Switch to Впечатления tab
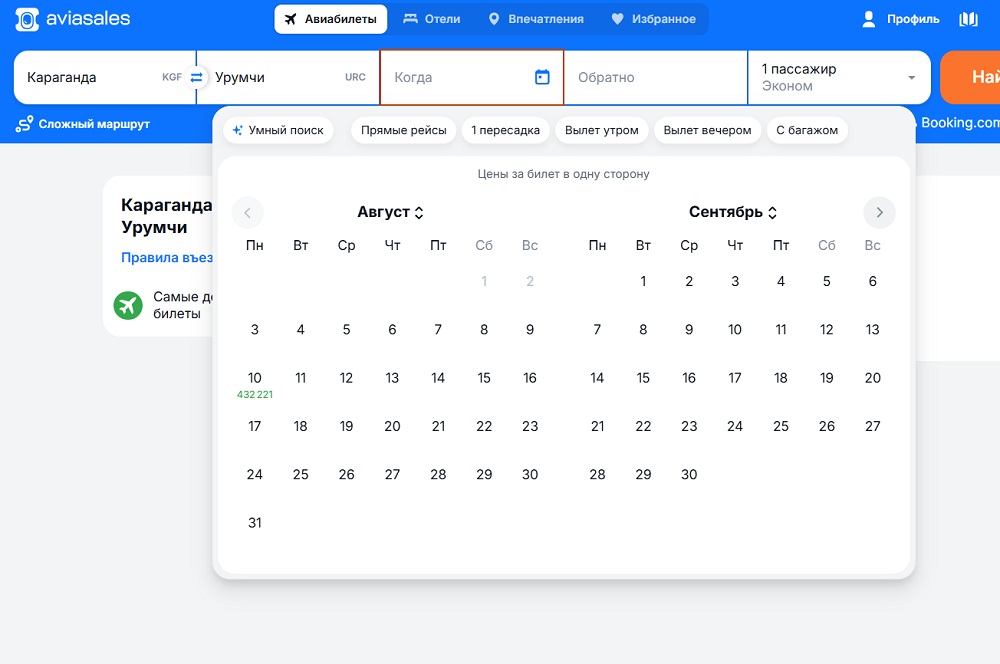Viewport: 1000px width, 664px height. 536,19
